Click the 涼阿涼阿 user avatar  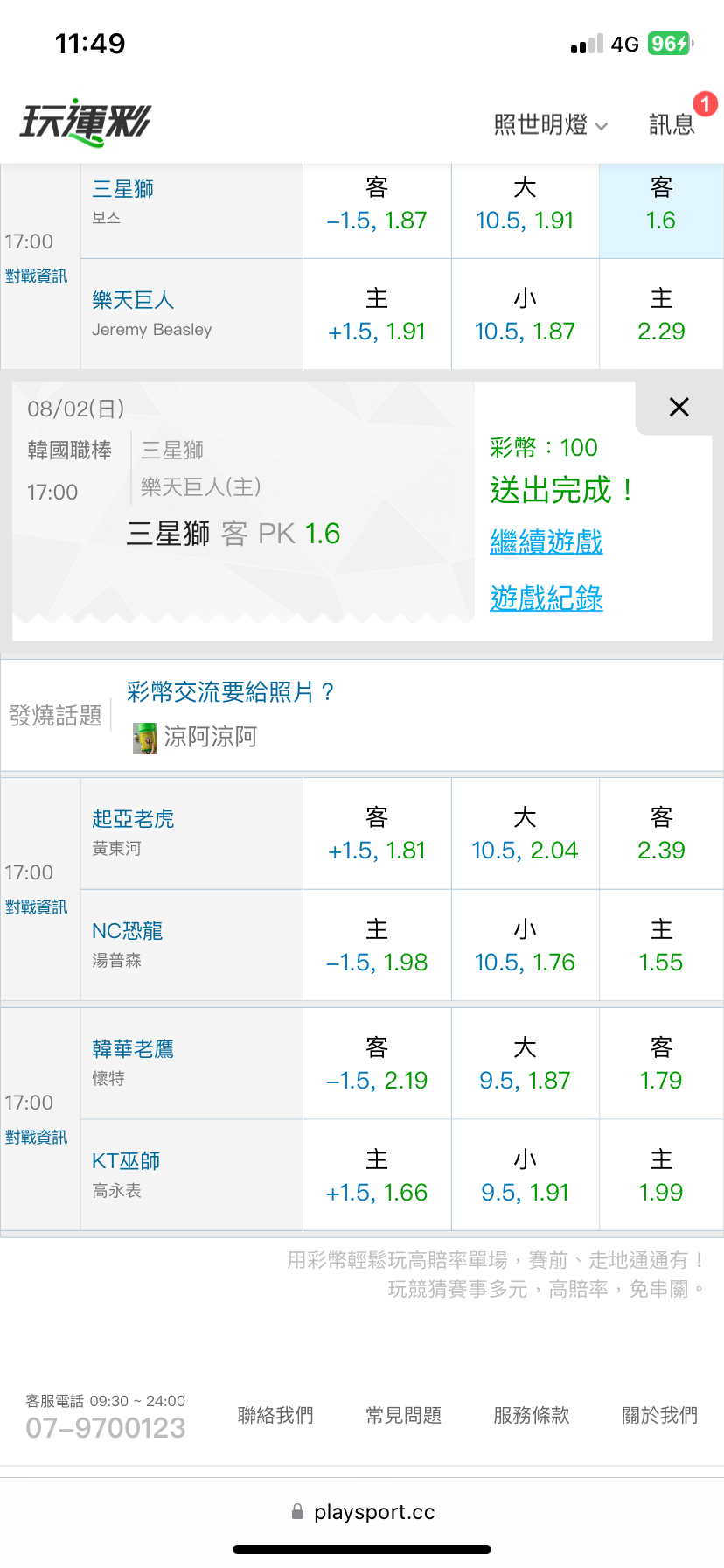tap(145, 738)
